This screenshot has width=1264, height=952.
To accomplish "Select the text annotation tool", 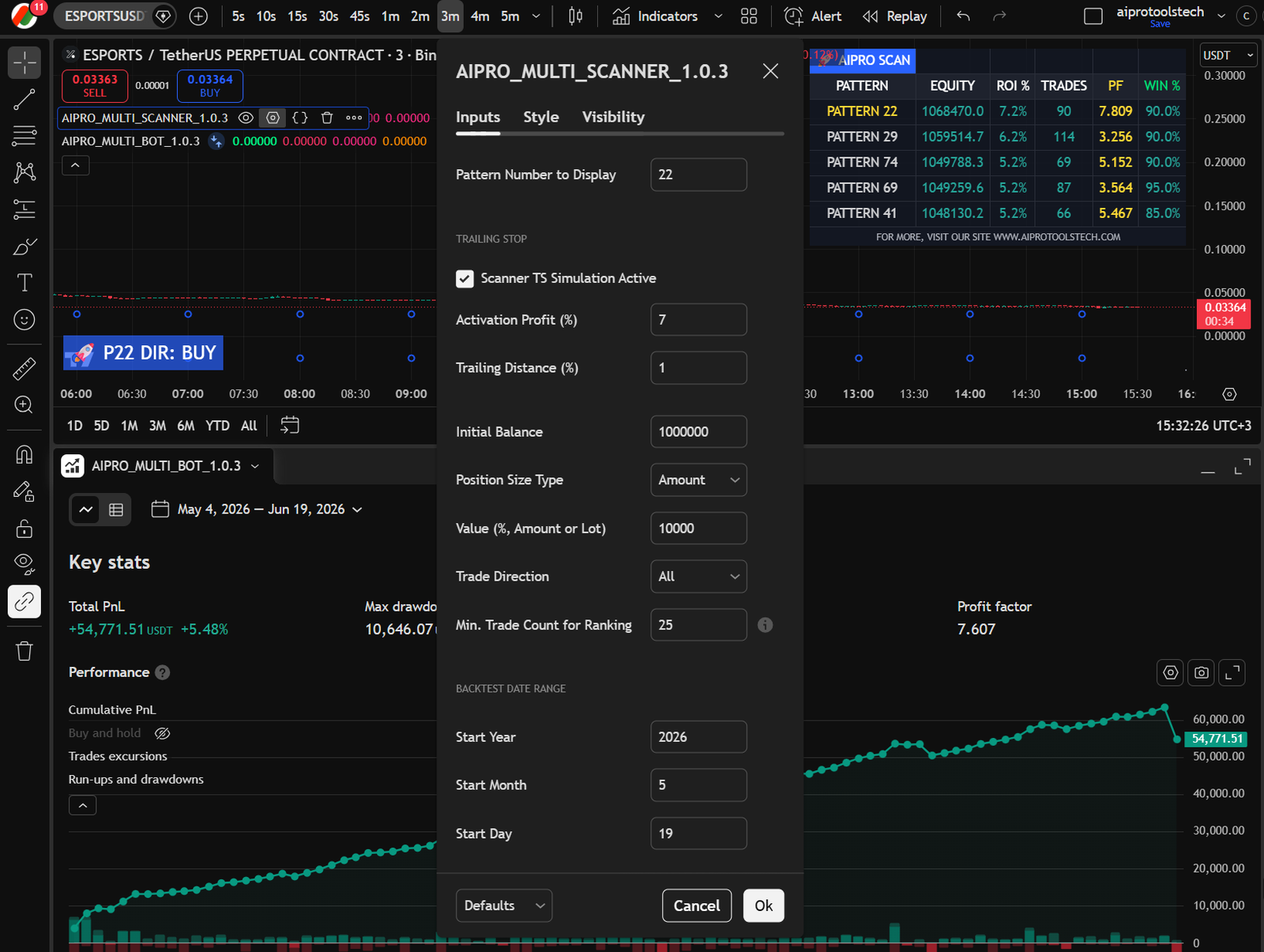I will (x=24, y=283).
